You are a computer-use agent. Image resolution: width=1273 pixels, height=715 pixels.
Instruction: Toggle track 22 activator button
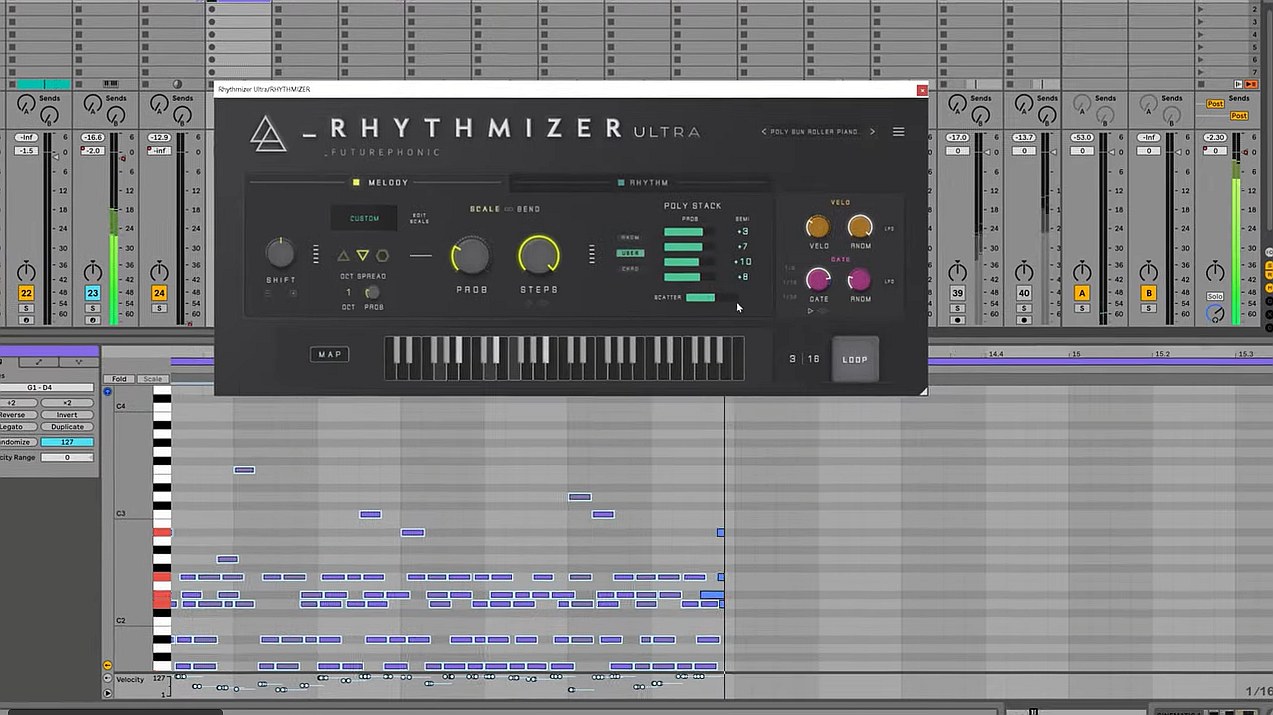coord(26,293)
